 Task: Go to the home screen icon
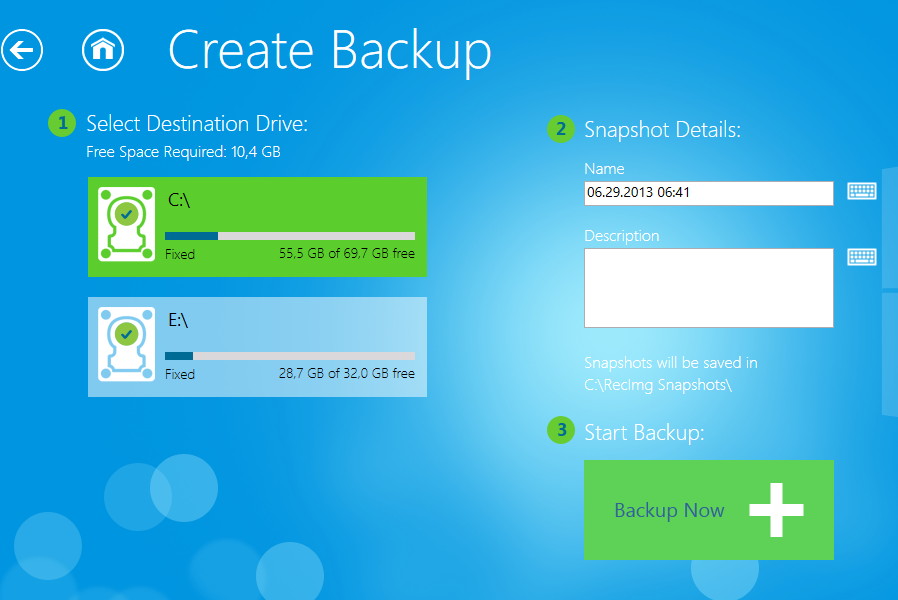coord(103,50)
